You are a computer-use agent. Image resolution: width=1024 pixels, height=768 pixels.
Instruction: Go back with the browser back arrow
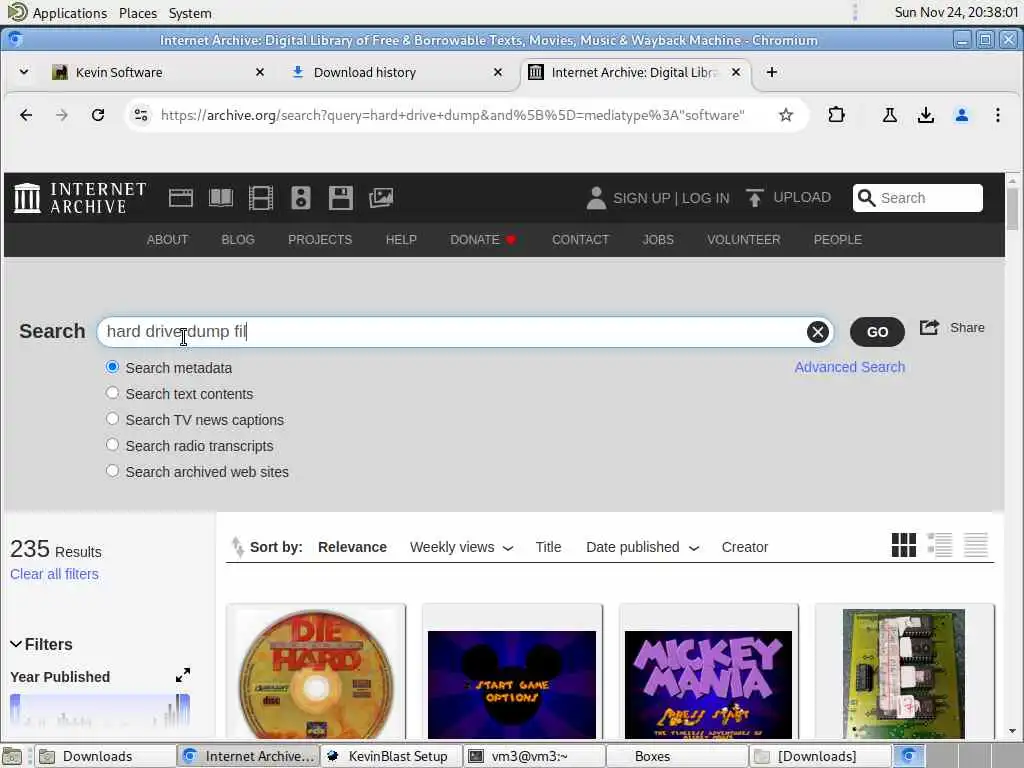[26, 116]
